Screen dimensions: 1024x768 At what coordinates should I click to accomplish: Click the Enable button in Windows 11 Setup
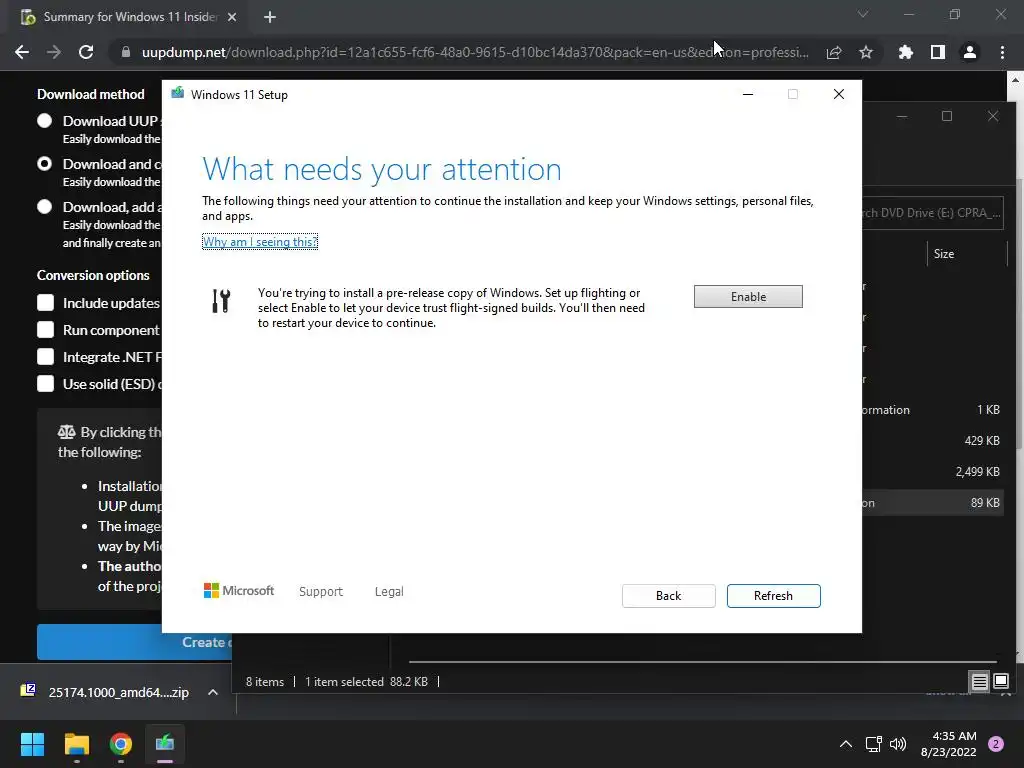point(748,296)
